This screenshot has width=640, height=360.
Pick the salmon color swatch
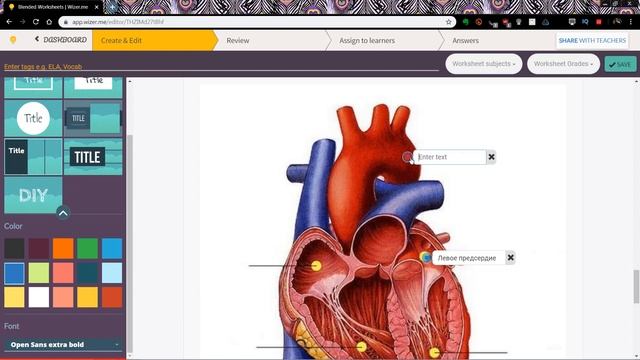63,297
